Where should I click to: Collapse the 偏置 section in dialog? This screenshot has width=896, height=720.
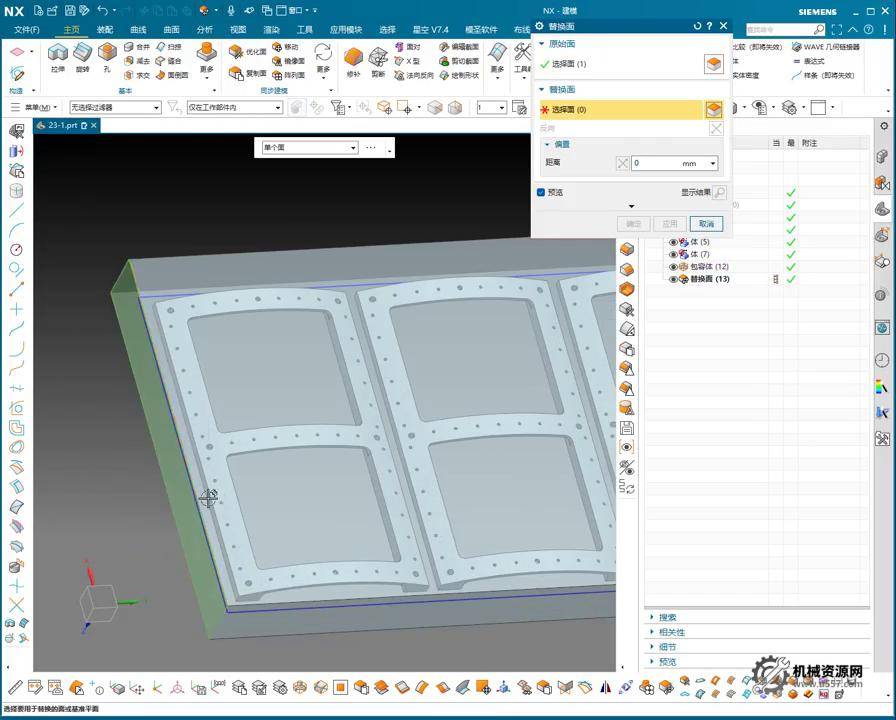click(547, 144)
